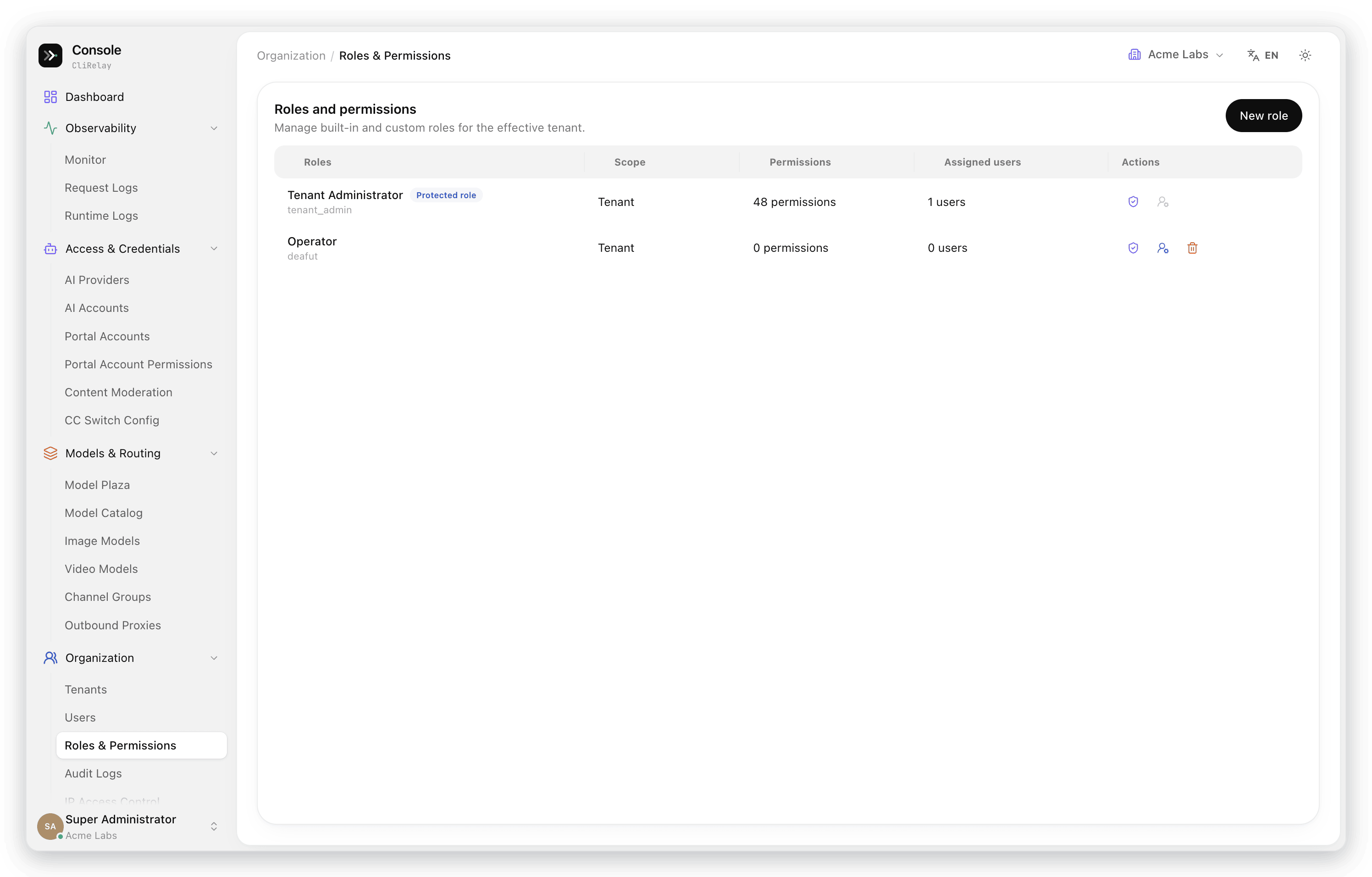Open Request Logs in the sidebar
Screen dimensions: 1372x877
pyautogui.click(x=101, y=188)
